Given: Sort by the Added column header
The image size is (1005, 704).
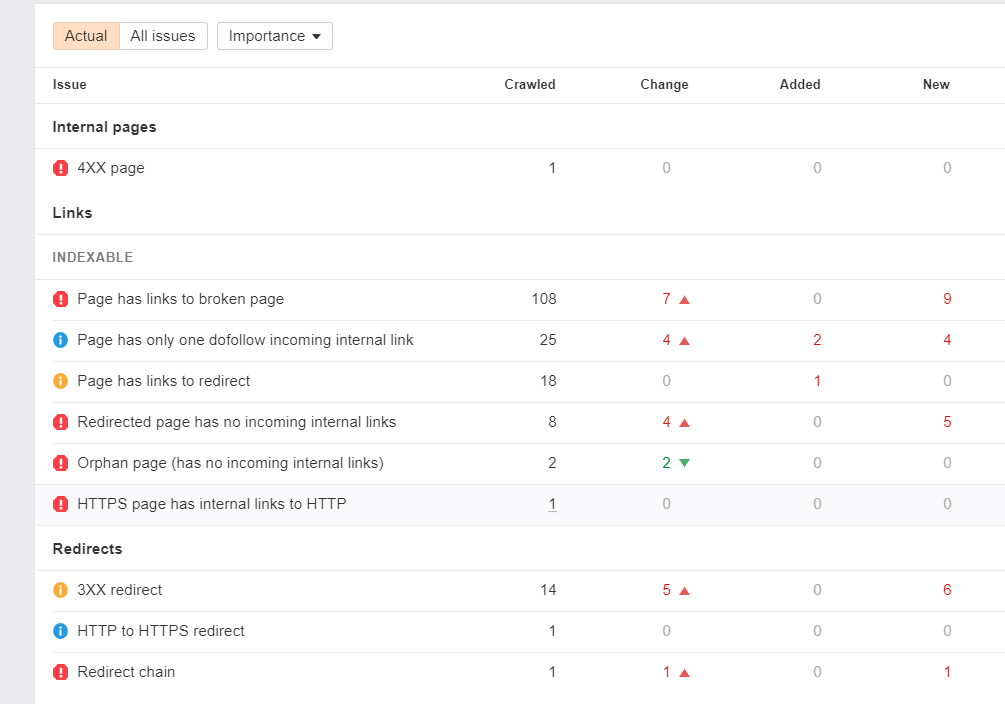Looking at the screenshot, I should coord(800,85).
